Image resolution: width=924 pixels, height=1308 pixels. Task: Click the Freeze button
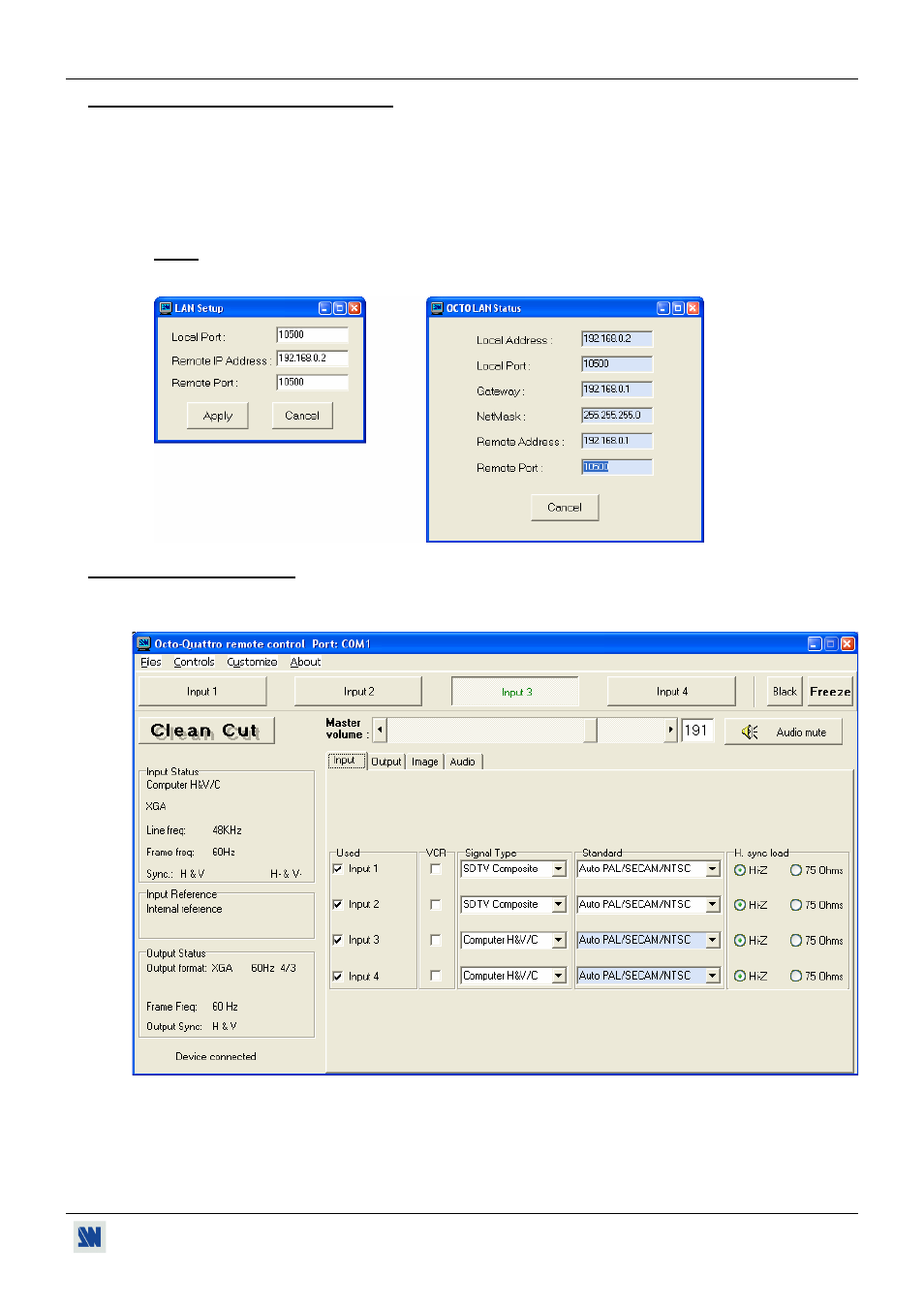830,692
